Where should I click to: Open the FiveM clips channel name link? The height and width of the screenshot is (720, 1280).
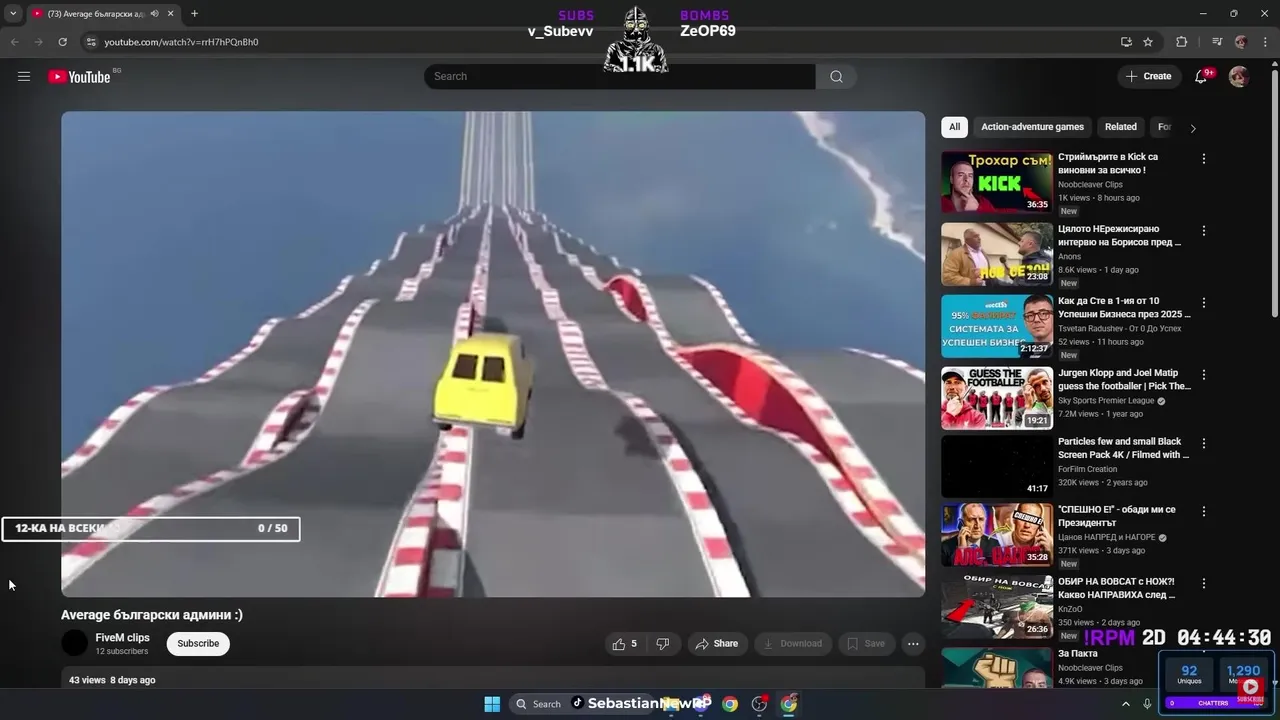pyautogui.click(x=122, y=637)
